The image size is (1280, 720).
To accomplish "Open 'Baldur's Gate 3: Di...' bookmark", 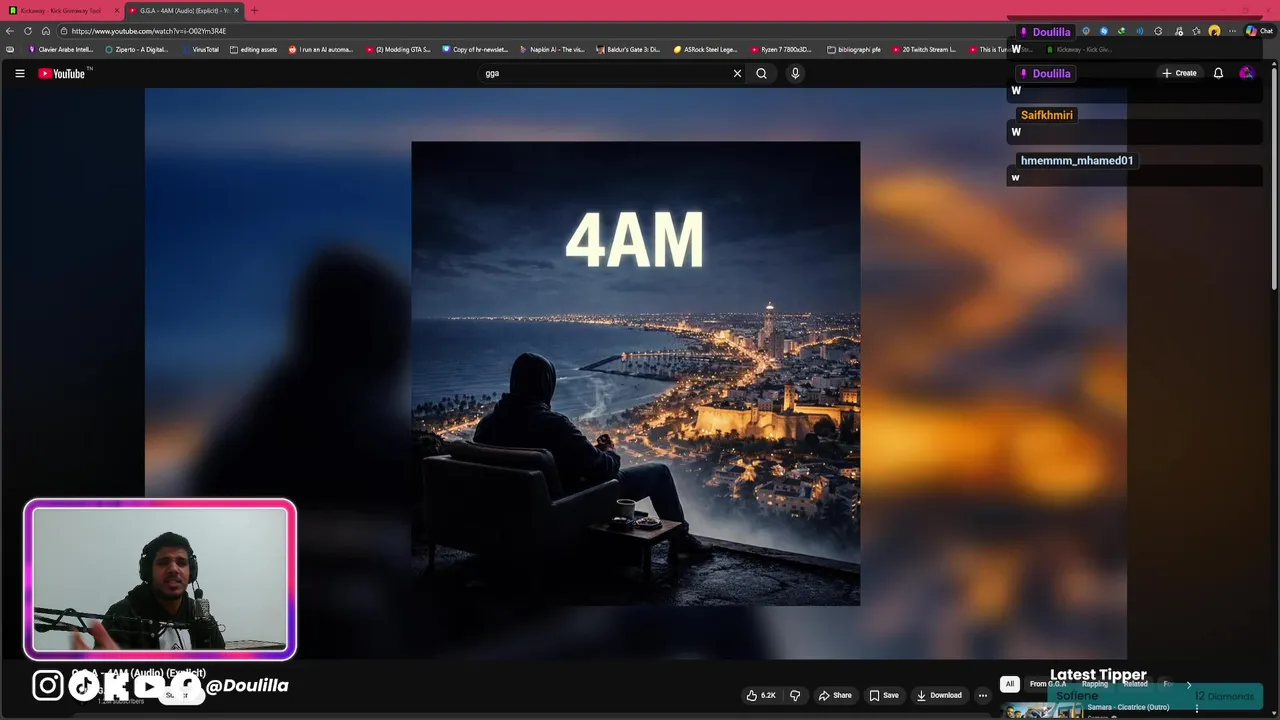I will pyautogui.click(x=628, y=49).
